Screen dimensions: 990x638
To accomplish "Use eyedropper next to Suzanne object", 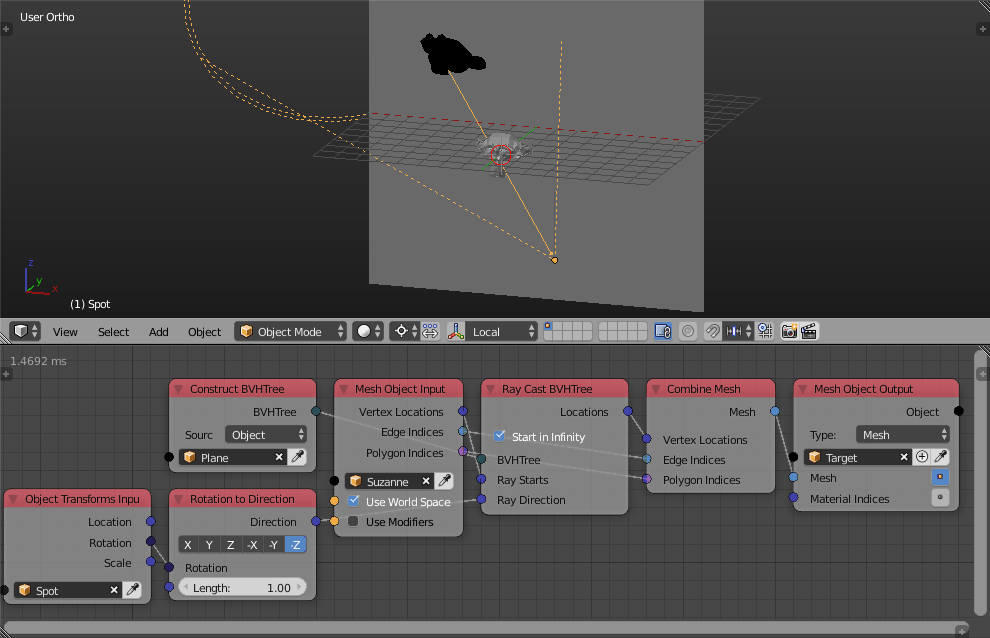I will coord(444,481).
